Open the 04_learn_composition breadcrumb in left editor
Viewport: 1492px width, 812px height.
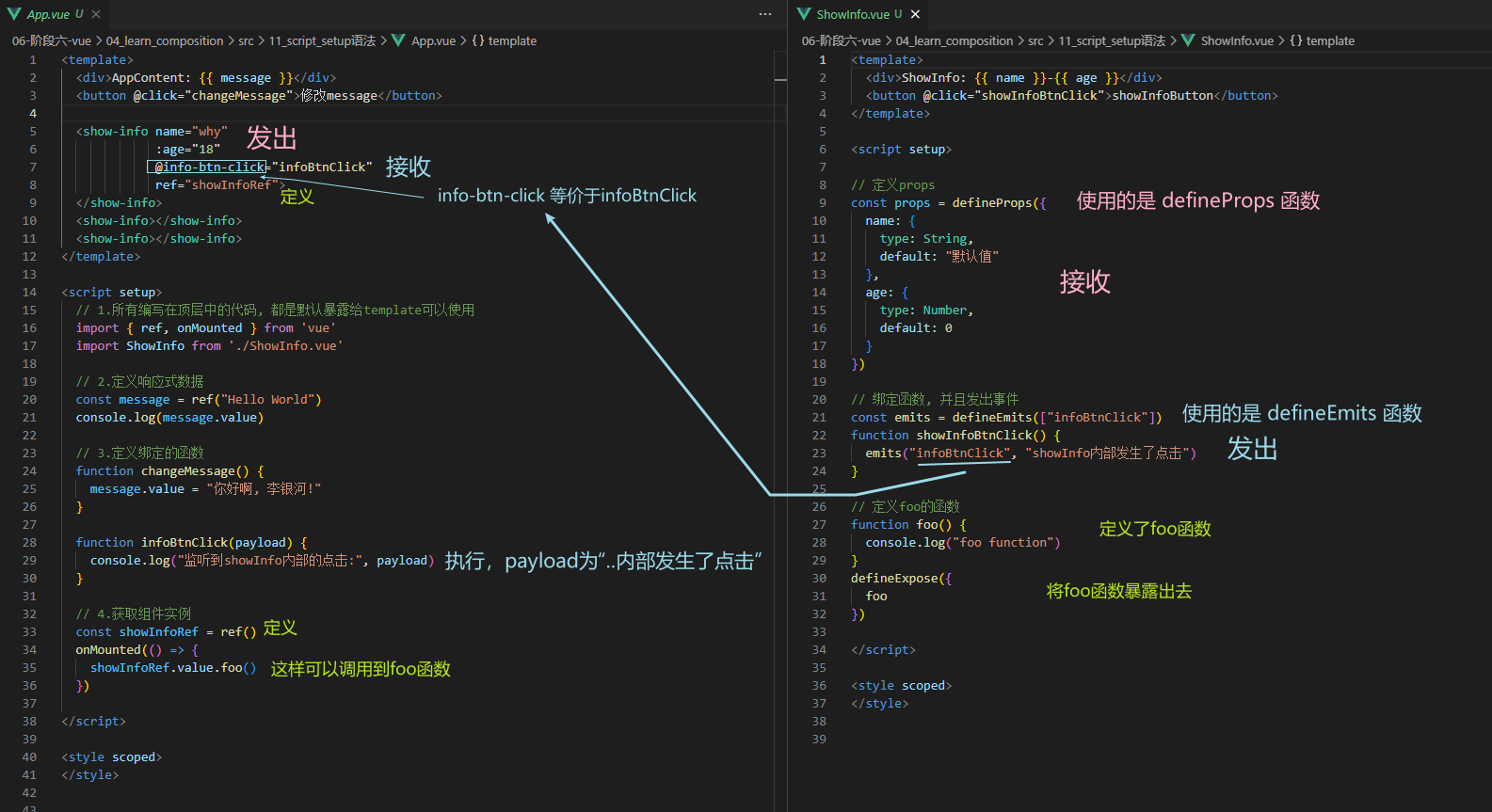[x=165, y=40]
